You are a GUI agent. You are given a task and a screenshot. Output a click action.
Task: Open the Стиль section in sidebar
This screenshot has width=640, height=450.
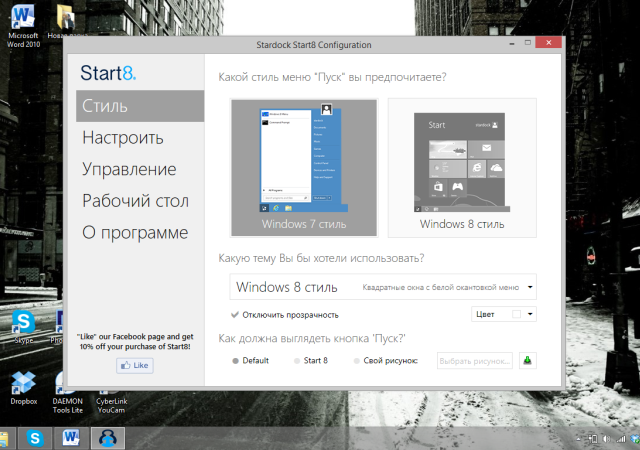tap(140, 106)
